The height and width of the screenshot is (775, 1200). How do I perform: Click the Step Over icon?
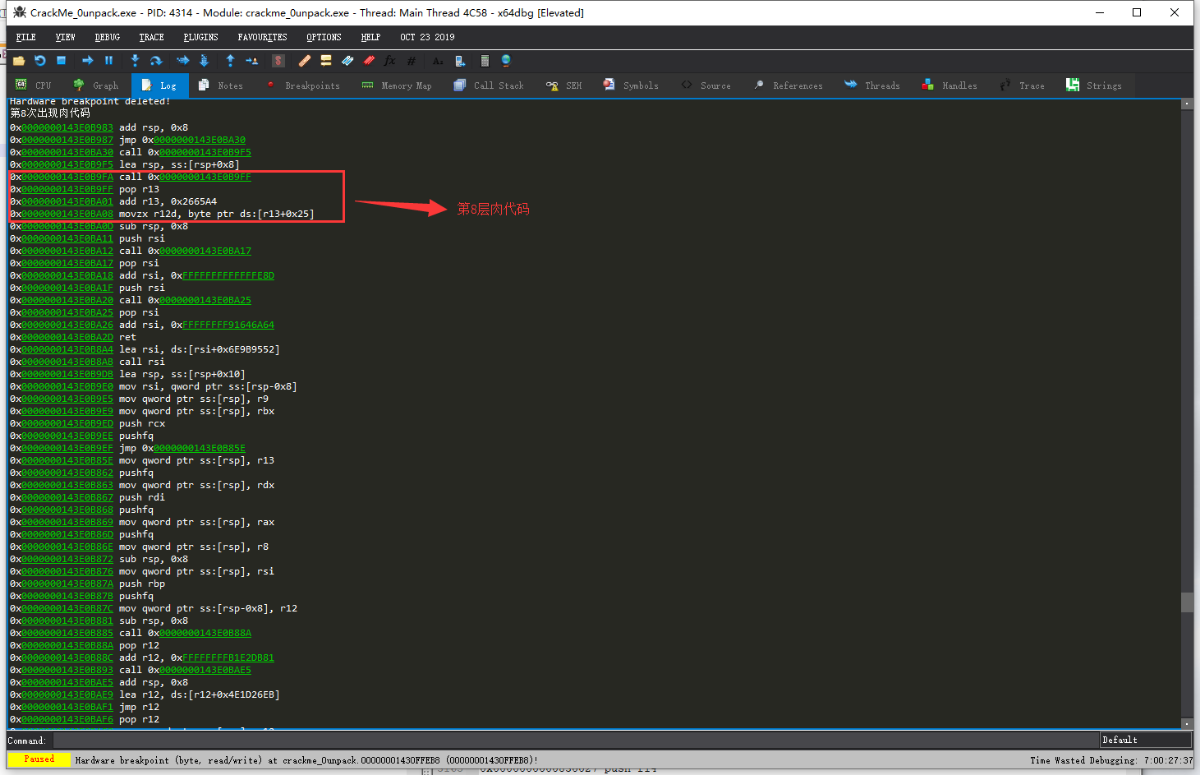pyautogui.click(x=156, y=61)
